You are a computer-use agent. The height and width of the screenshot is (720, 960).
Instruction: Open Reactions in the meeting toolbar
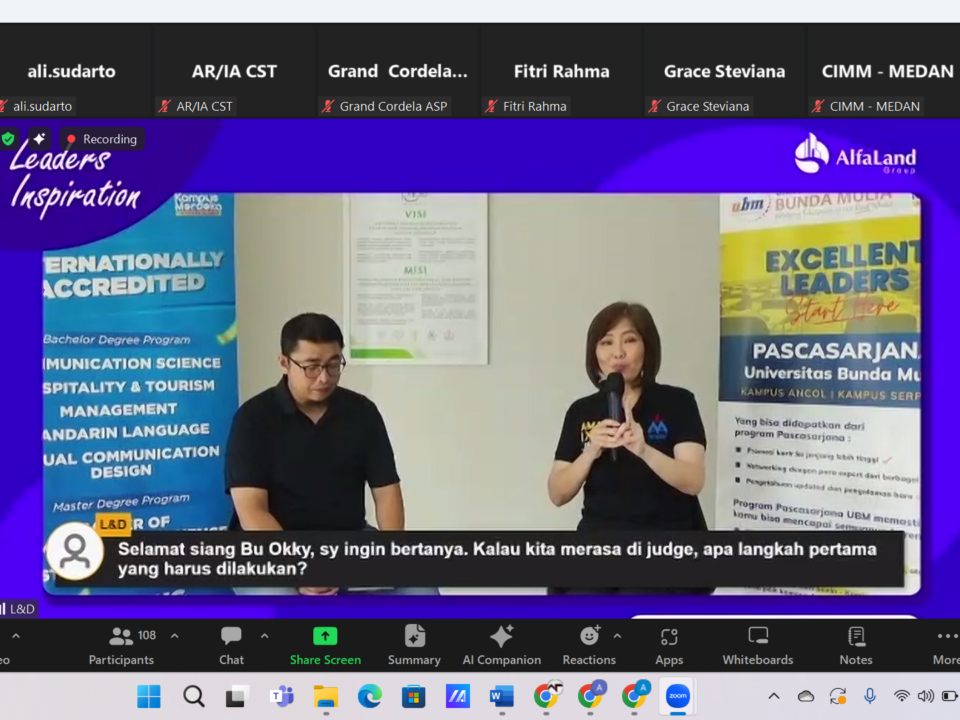(x=589, y=645)
